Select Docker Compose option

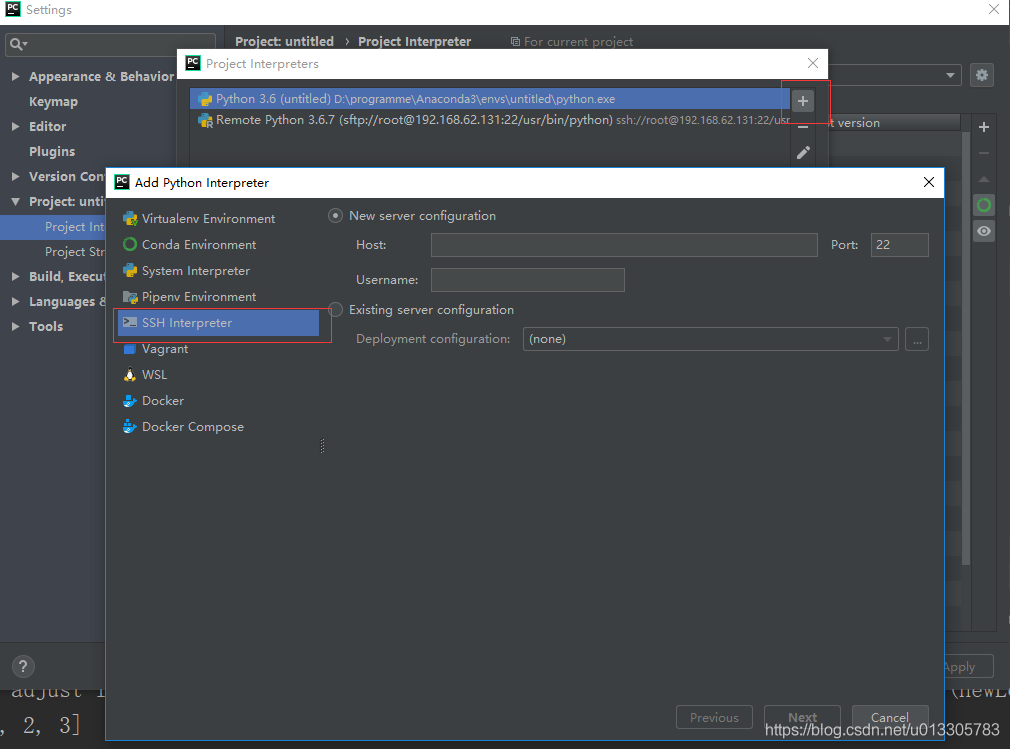tap(184, 427)
